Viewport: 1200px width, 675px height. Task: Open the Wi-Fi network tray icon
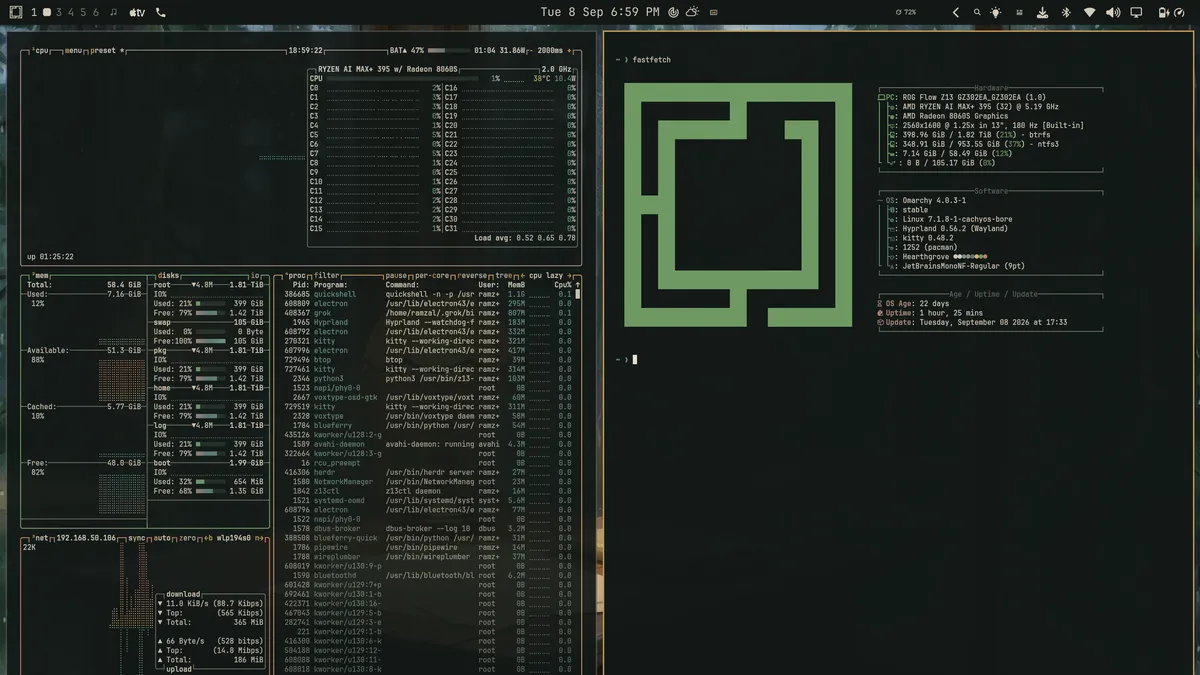1089,12
